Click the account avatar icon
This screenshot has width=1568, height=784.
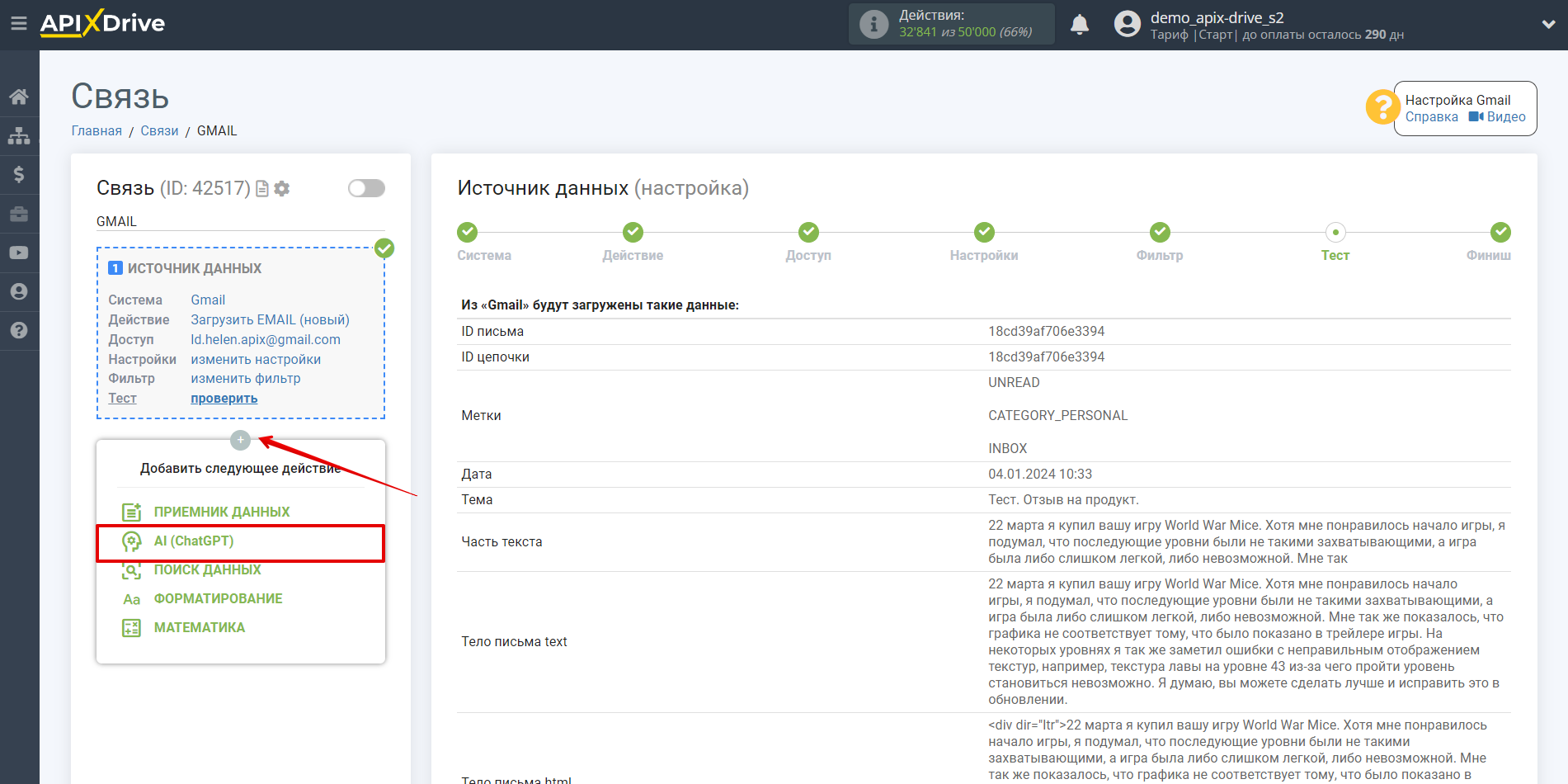click(1127, 24)
